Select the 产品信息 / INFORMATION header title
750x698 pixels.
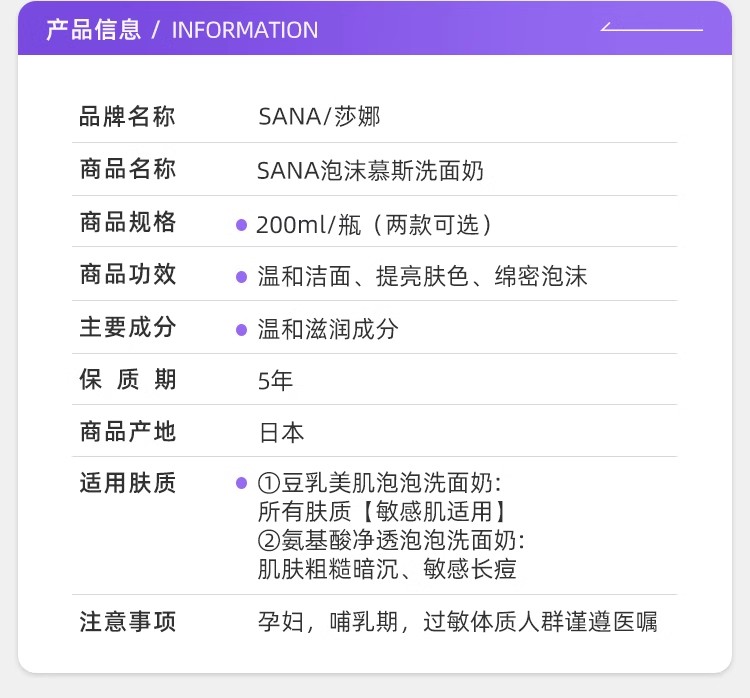182,30
